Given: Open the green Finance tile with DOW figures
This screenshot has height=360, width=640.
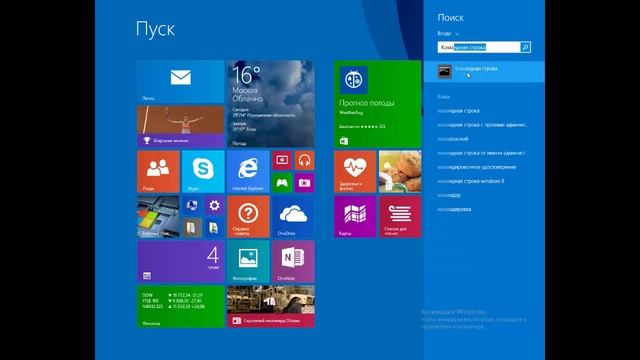Looking at the screenshot, I should [x=181, y=306].
